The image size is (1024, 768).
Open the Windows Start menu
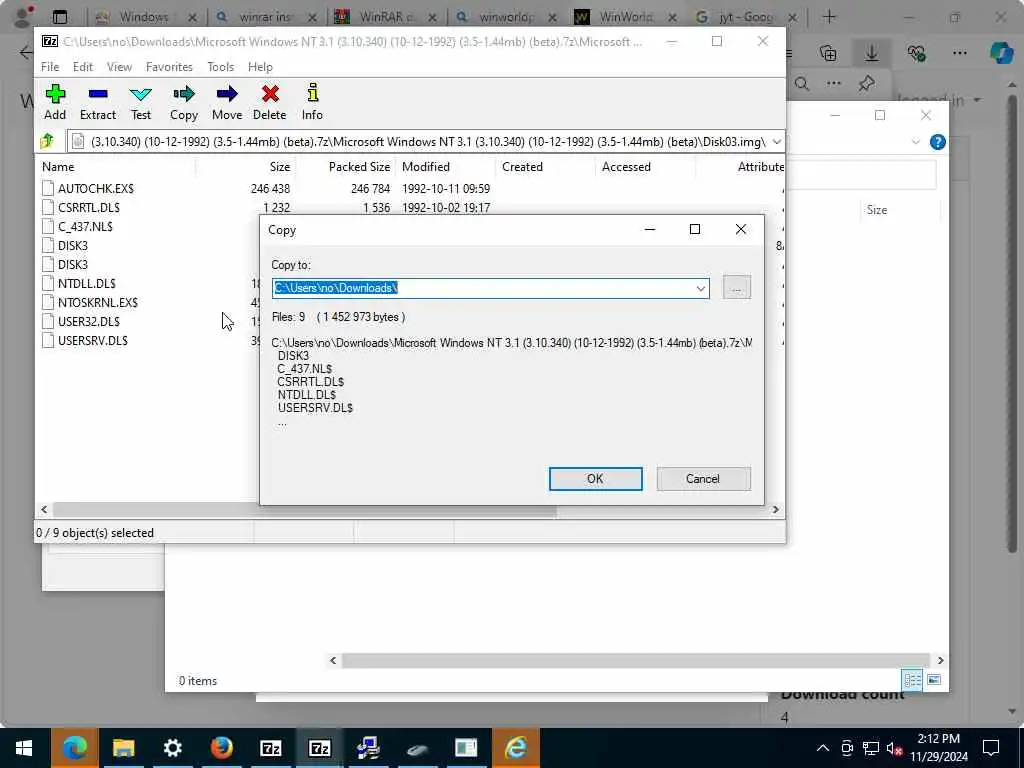(x=24, y=748)
